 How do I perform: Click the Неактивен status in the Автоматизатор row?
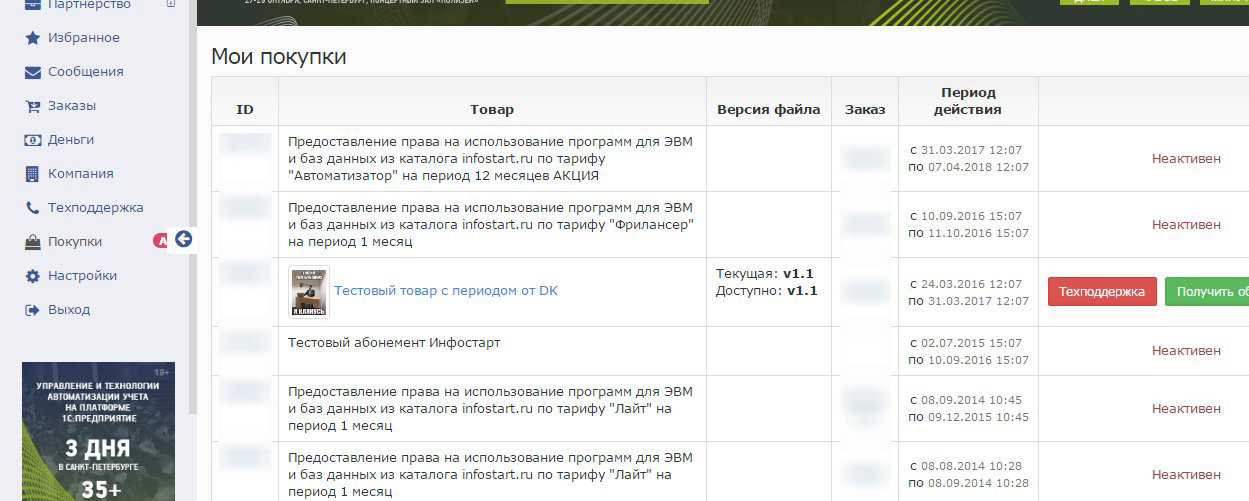click(1186, 158)
